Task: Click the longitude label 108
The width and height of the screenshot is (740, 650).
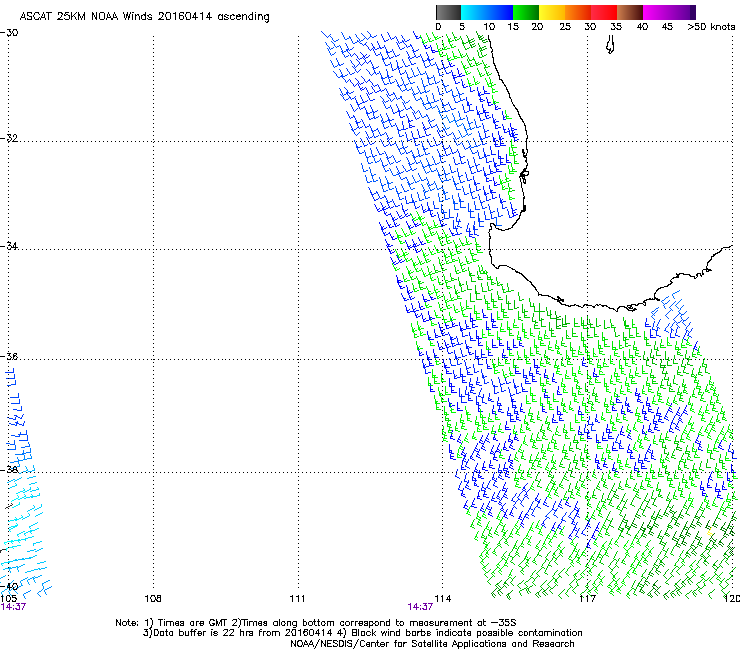Action: [153, 599]
